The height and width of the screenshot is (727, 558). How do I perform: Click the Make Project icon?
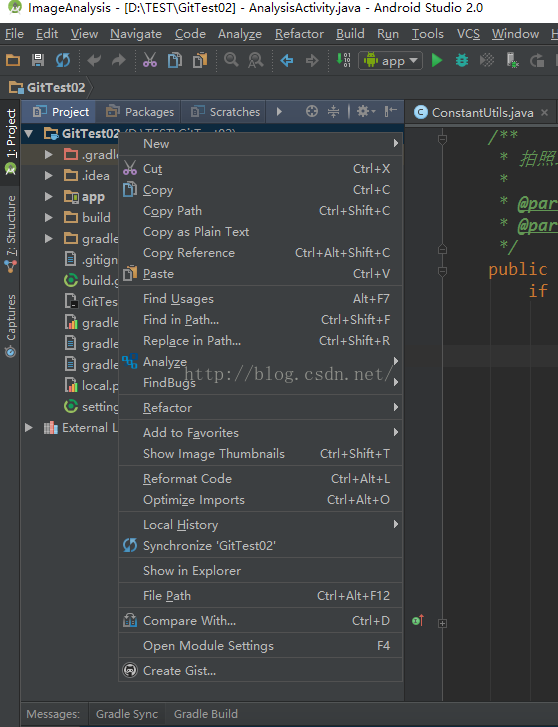[344, 60]
